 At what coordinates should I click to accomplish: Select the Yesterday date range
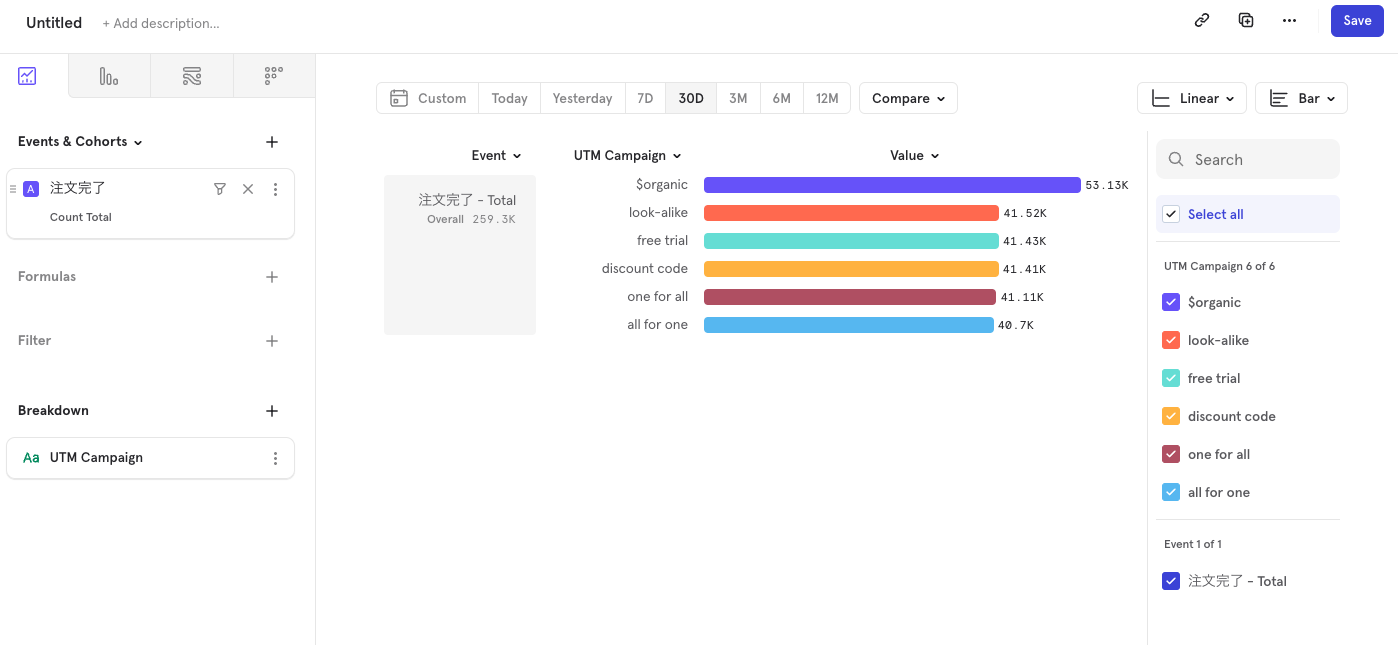582,97
